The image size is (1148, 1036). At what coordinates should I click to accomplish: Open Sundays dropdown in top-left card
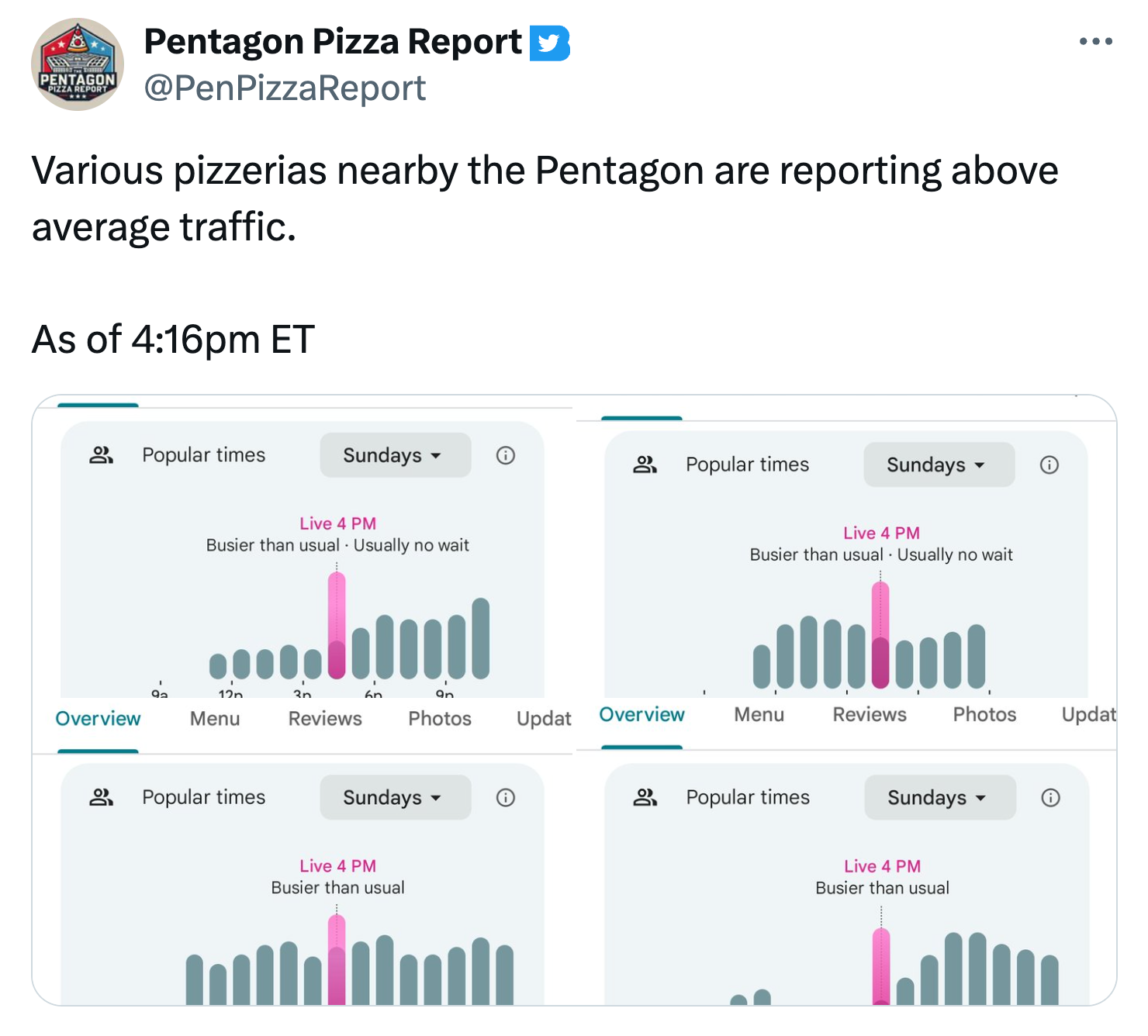(395, 455)
